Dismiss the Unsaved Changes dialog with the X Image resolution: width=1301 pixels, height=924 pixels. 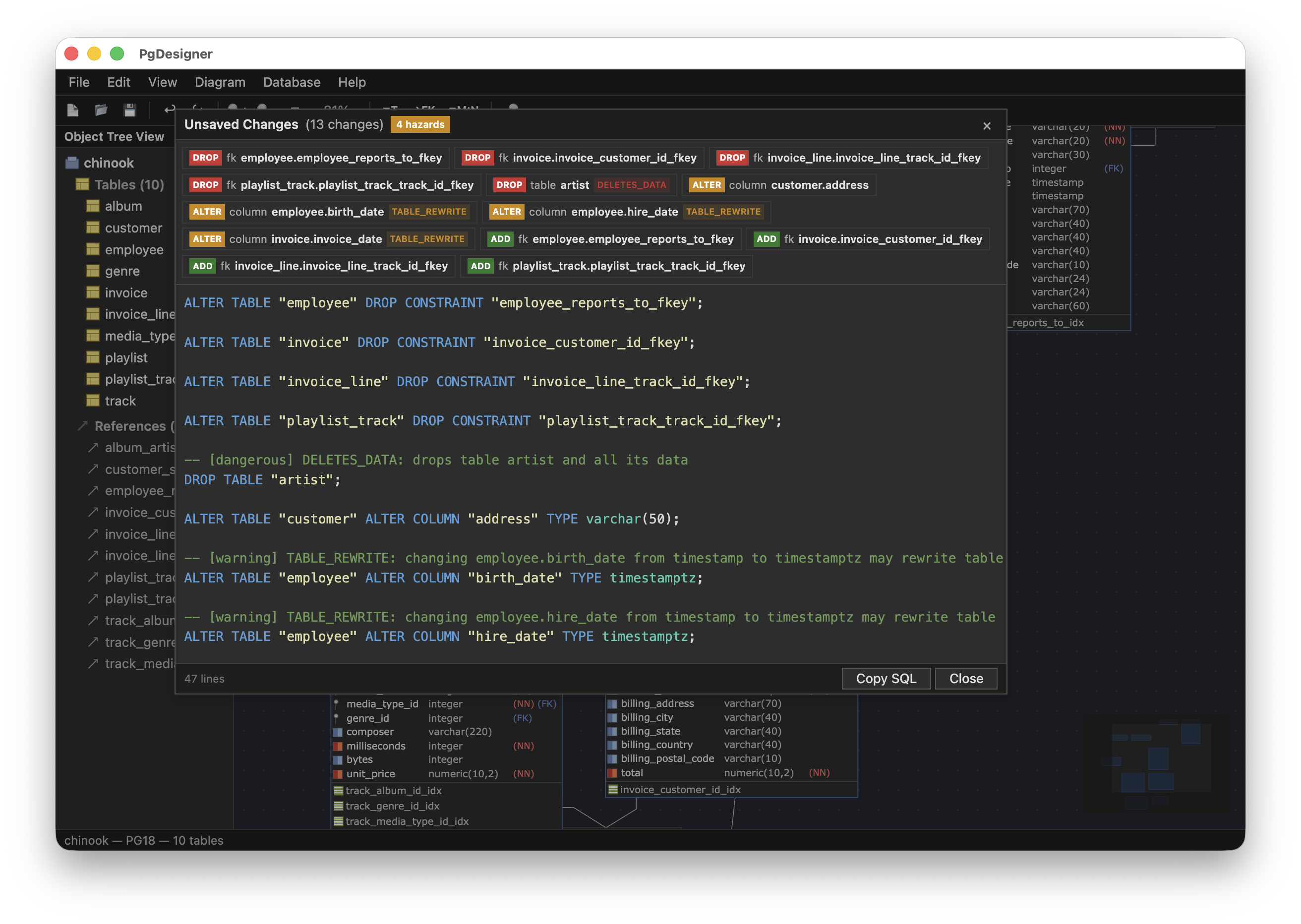[987, 126]
